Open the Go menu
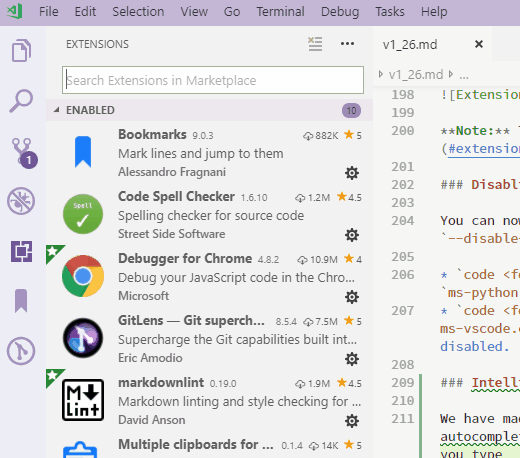Viewport: 520px width, 458px height. (x=232, y=12)
